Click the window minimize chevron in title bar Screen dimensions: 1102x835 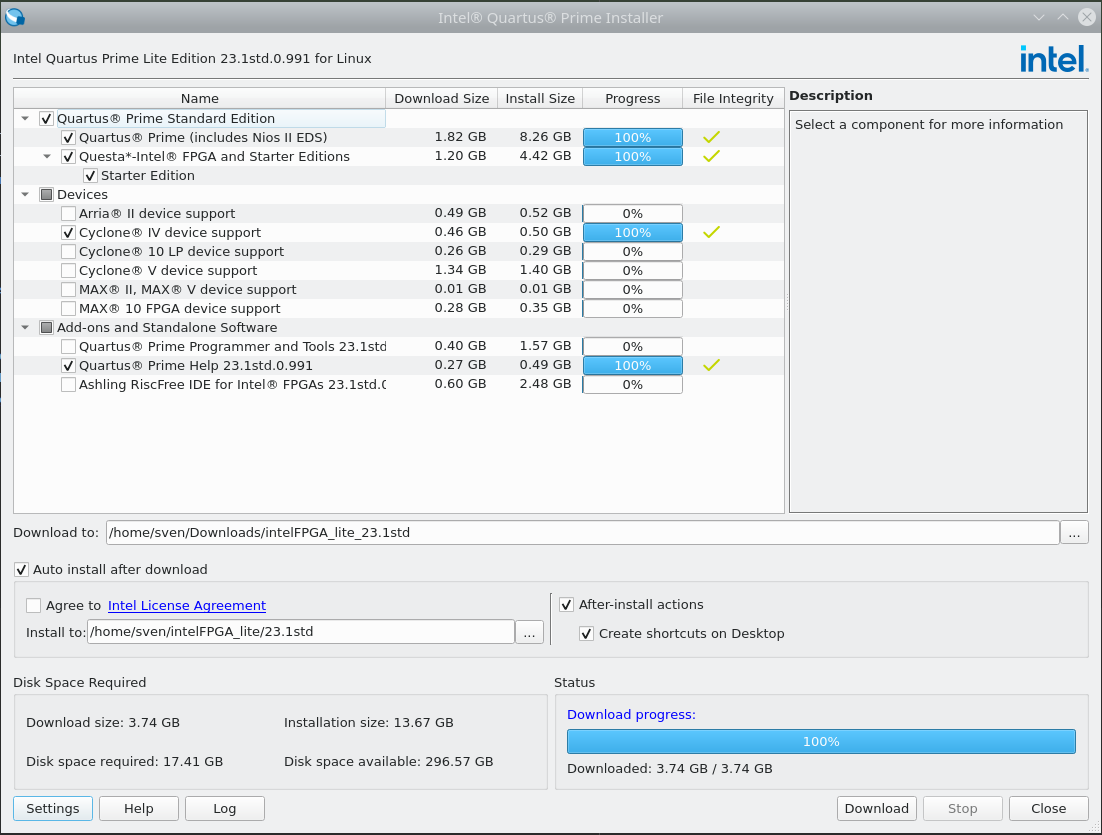[1039, 18]
